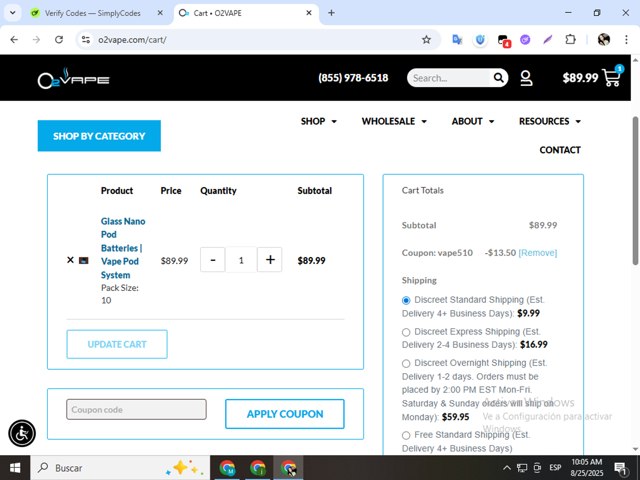Viewport: 640px width, 480px height.
Task: Open second Chrome taskbar icon
Action: click(258, 468)
